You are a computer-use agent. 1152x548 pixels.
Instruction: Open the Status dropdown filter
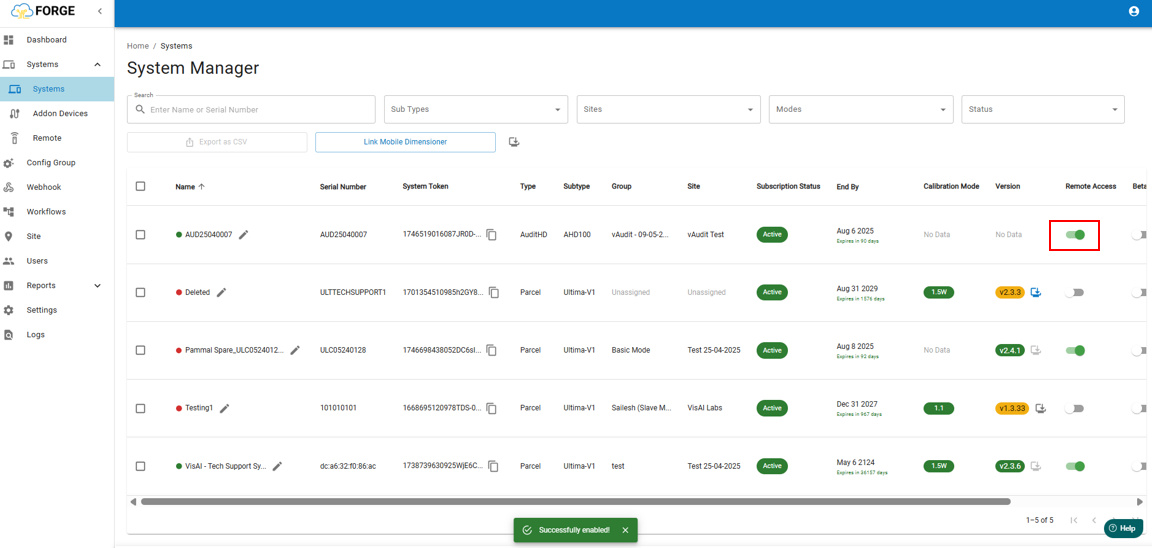pos(1042,110)
